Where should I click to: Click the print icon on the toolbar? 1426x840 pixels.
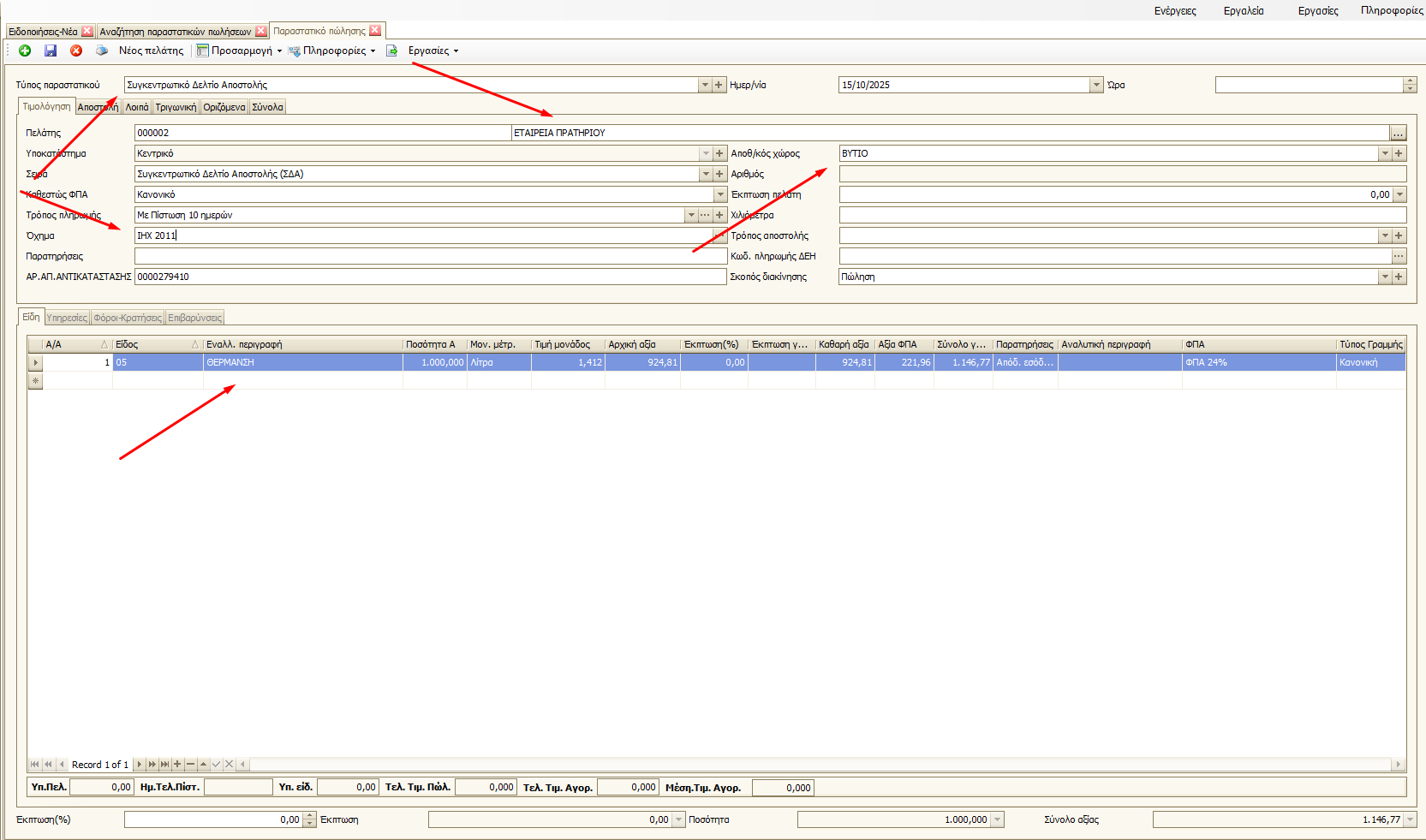click(x=101, y=51)
